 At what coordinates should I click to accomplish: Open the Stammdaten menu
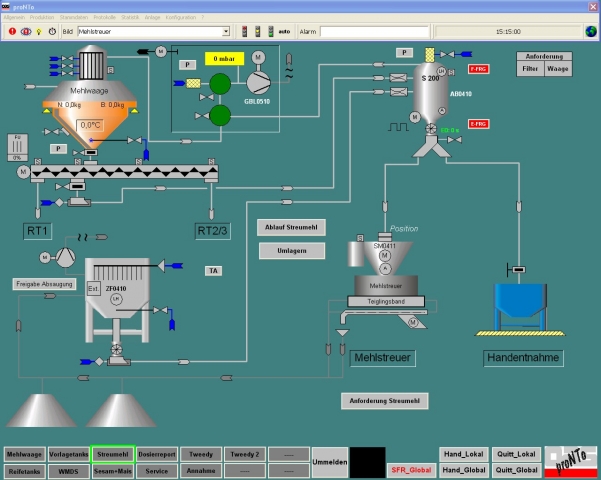click(x=74, y=17)
